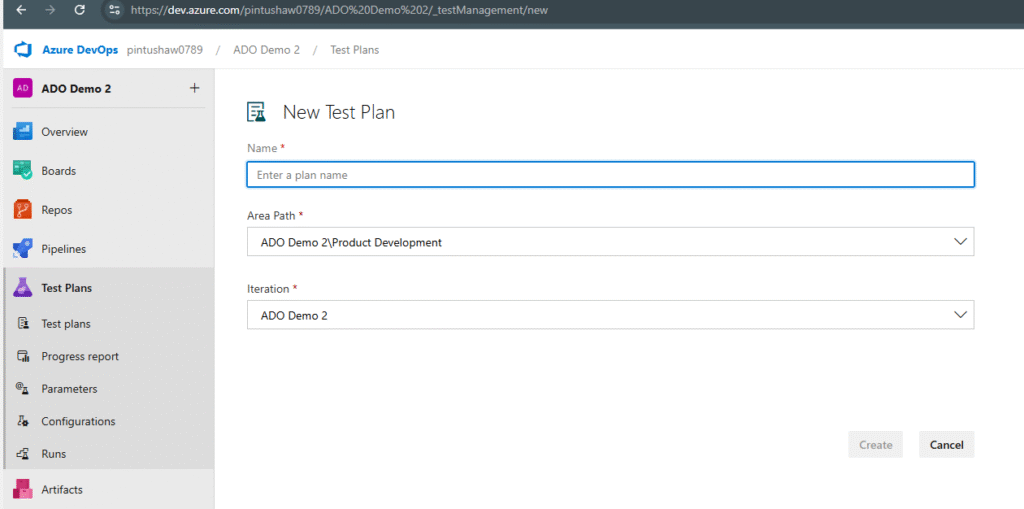
Task: Open the Overview sidebar icon
Action: pos(23,132)
